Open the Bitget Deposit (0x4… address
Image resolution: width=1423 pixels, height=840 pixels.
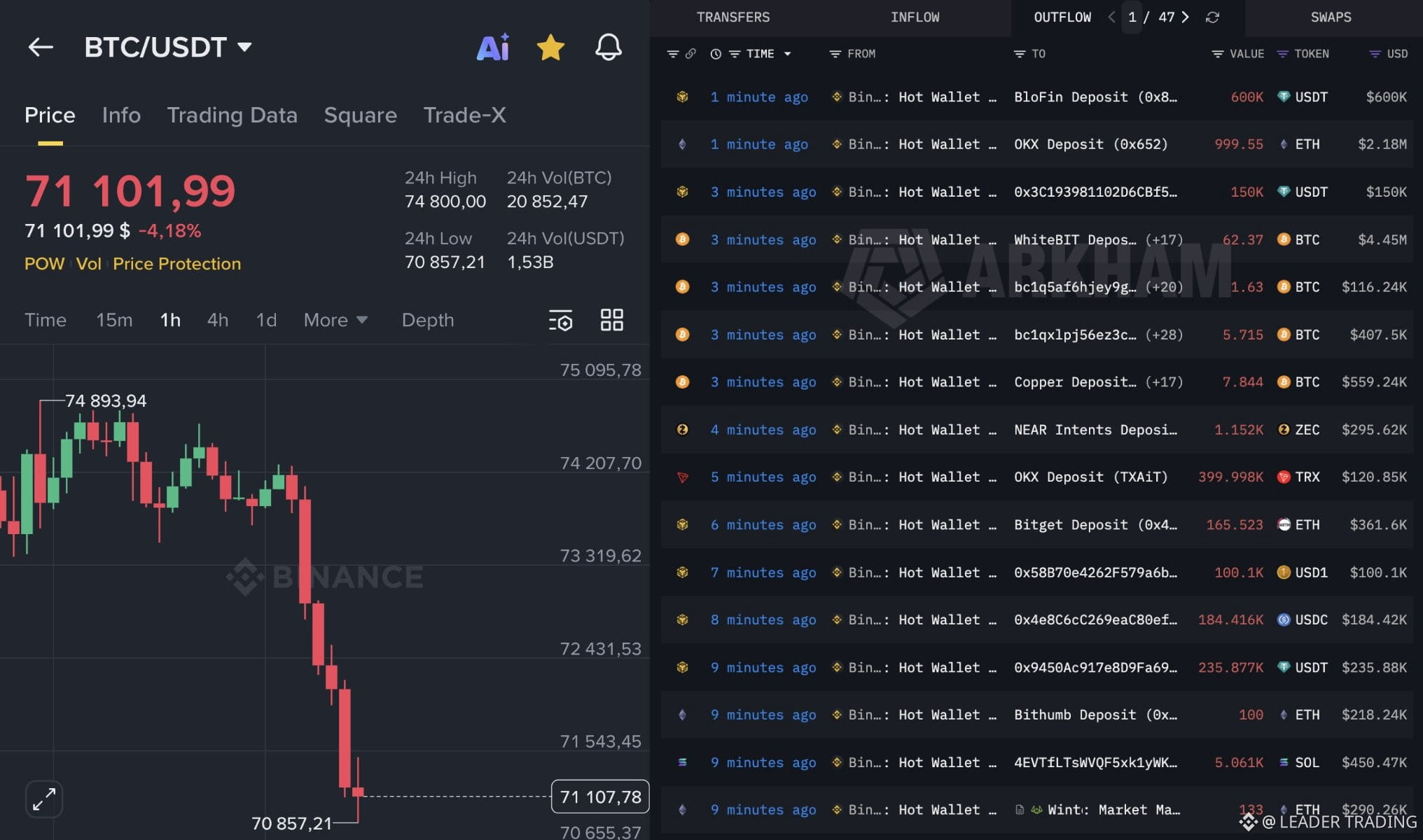tap(1095, 525)
